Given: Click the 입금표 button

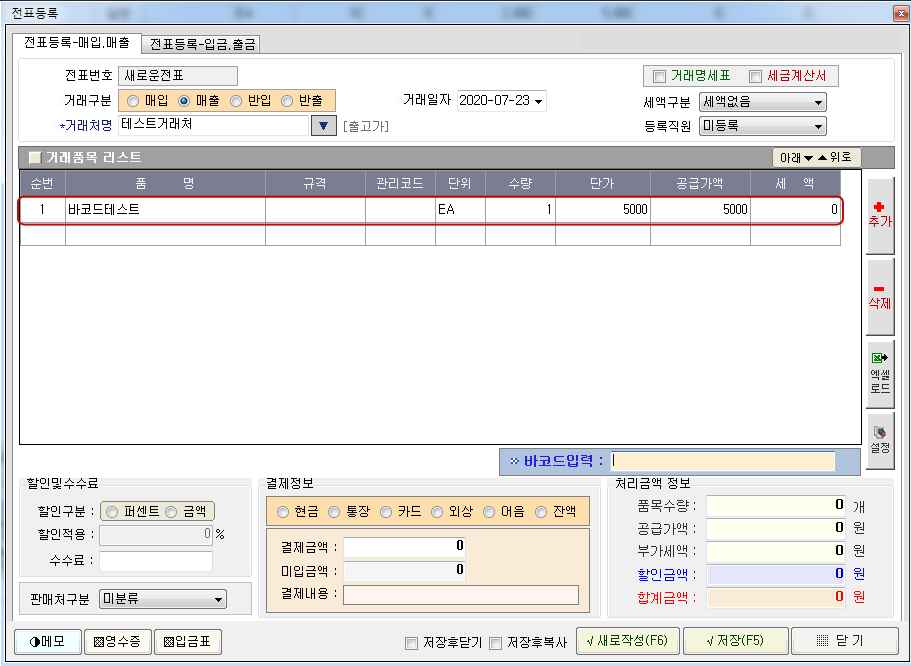Looking at the screenshot, I should [188, 642].
